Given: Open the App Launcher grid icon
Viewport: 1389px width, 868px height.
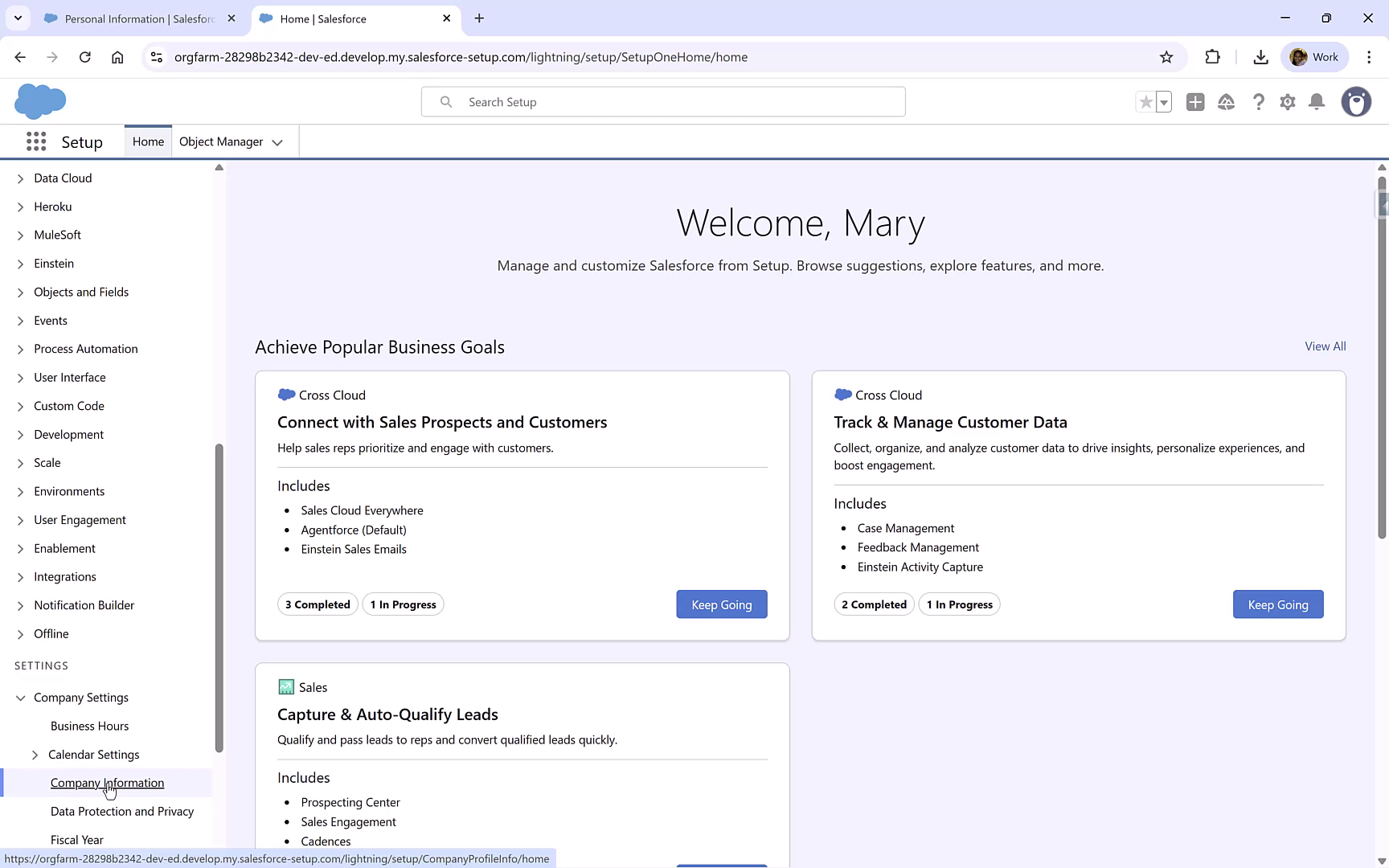Looking at the screenshot, I should (36, 141).
